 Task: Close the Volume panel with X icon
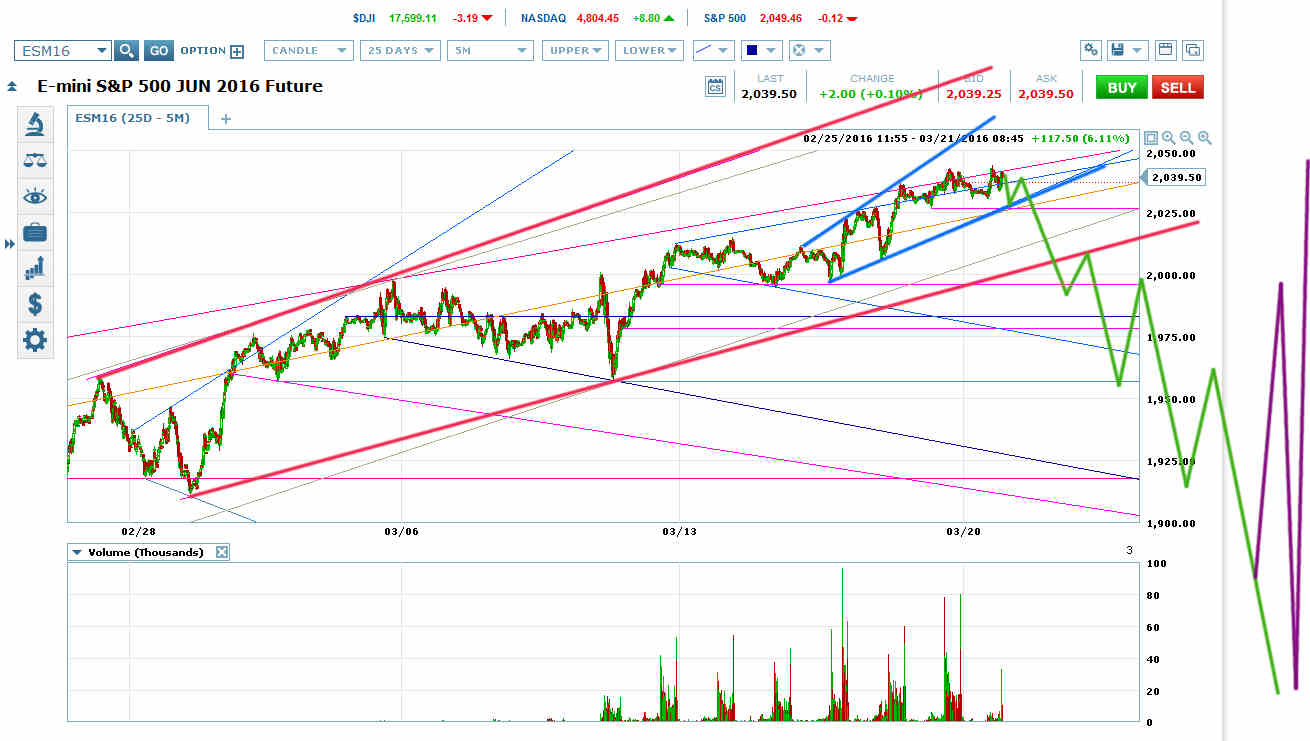(x=222, y=552)
